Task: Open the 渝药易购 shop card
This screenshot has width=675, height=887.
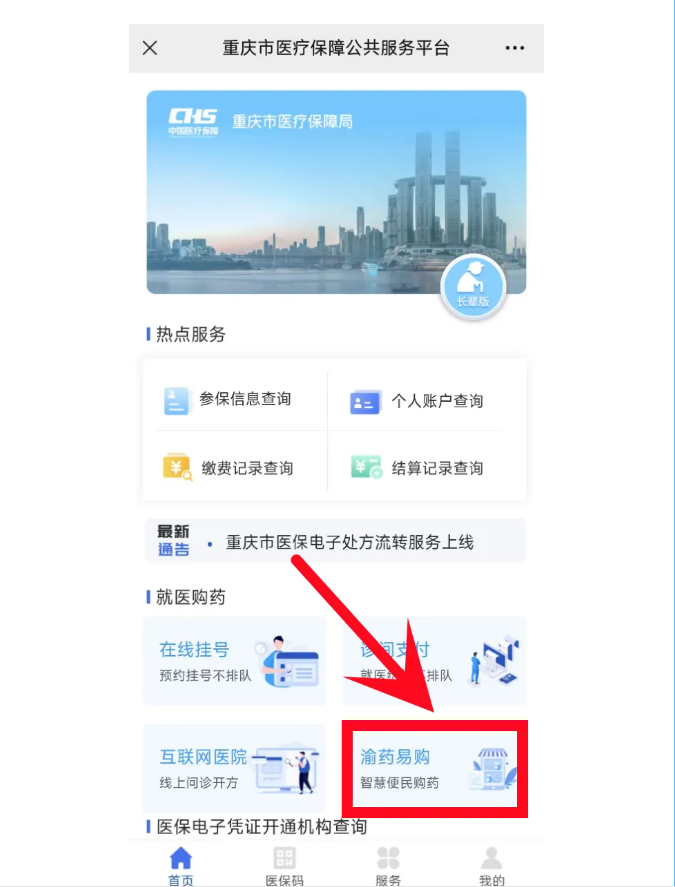Action: point(435,769)
